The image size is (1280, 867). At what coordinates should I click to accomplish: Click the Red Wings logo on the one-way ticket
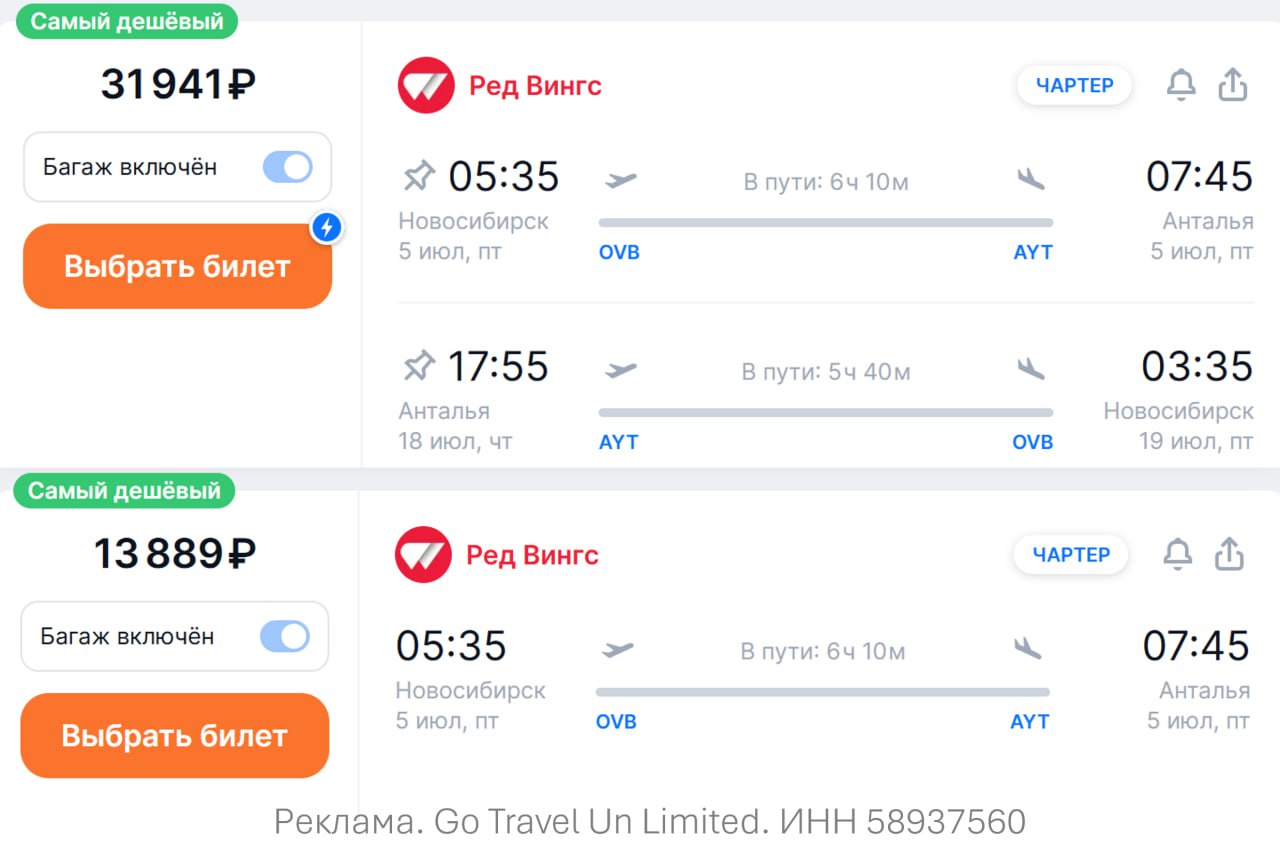(423, 555)
